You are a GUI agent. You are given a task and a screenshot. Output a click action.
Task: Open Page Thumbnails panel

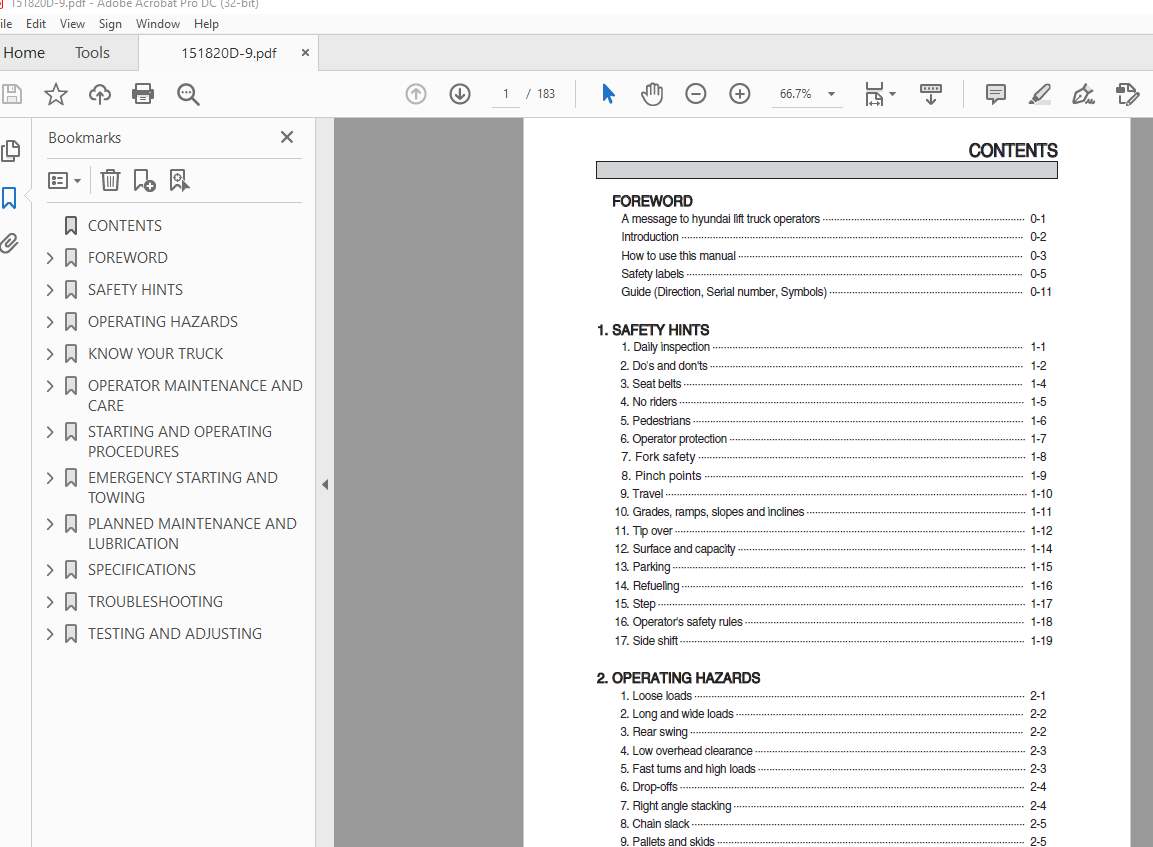click(x=10, y=151)
